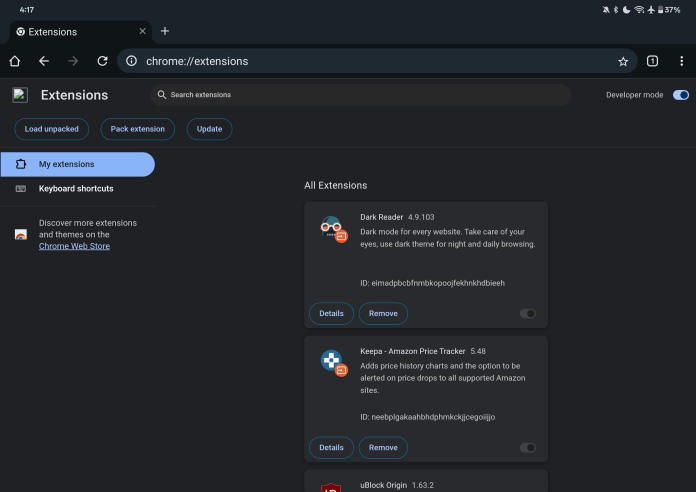Open the Chrome Web Store link

(x=74, y=246)
